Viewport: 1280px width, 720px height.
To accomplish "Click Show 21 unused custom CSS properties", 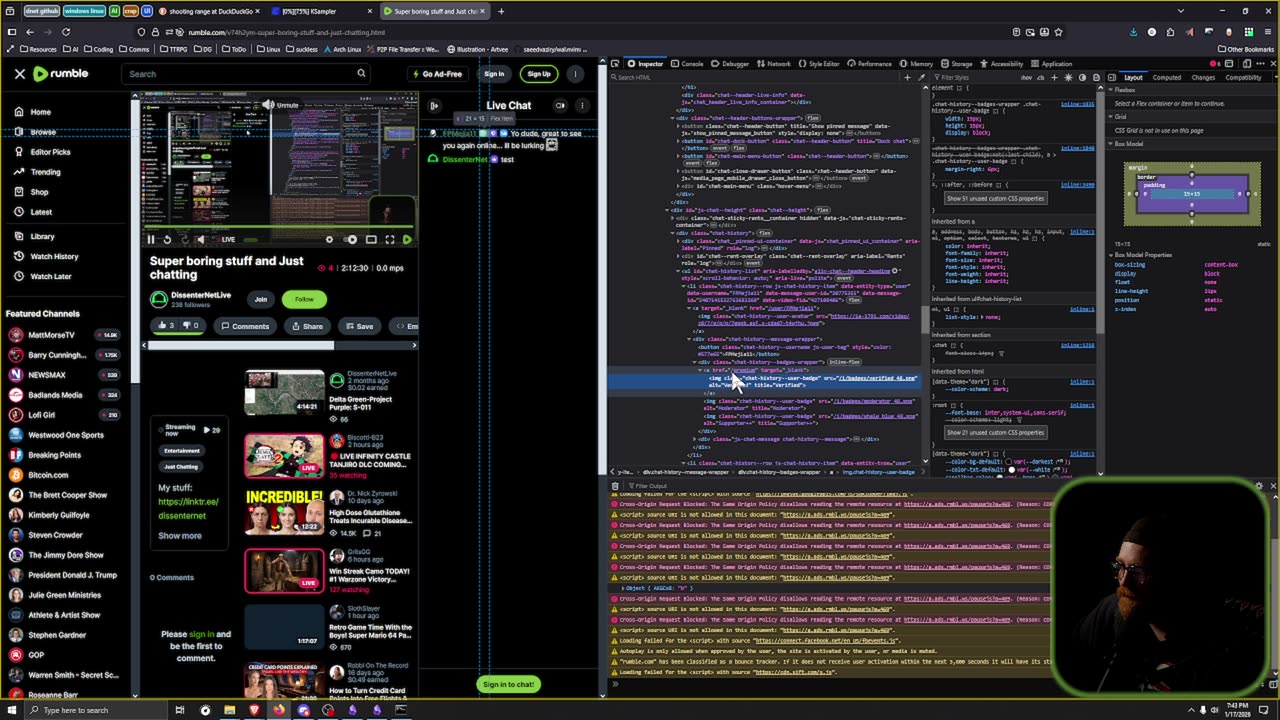I will coord(995,432).
